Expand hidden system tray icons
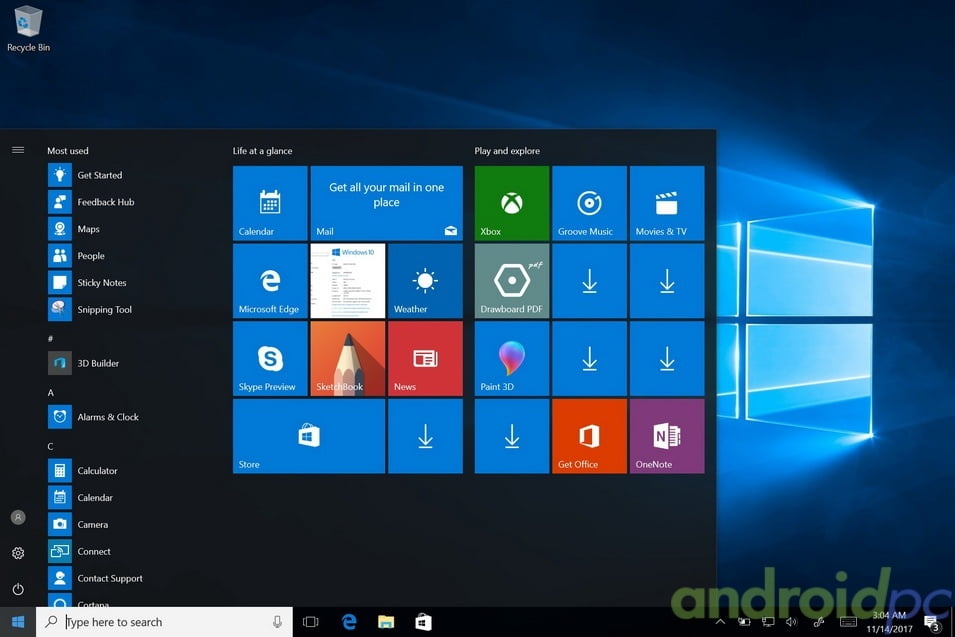Viewport: 955px width, 637px height. (720, 622)
